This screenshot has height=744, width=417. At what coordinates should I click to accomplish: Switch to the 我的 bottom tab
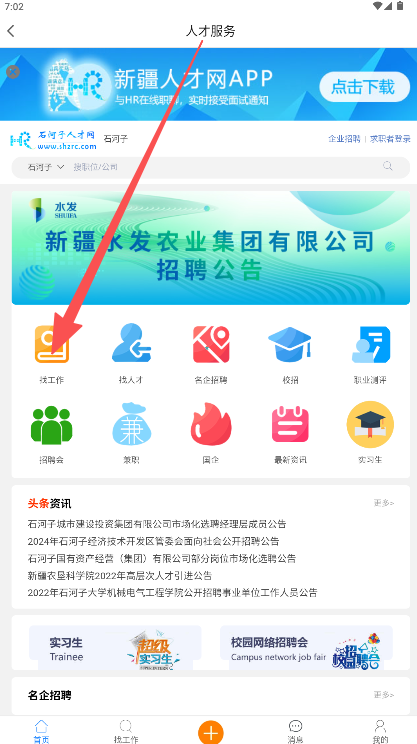point(380,731)
